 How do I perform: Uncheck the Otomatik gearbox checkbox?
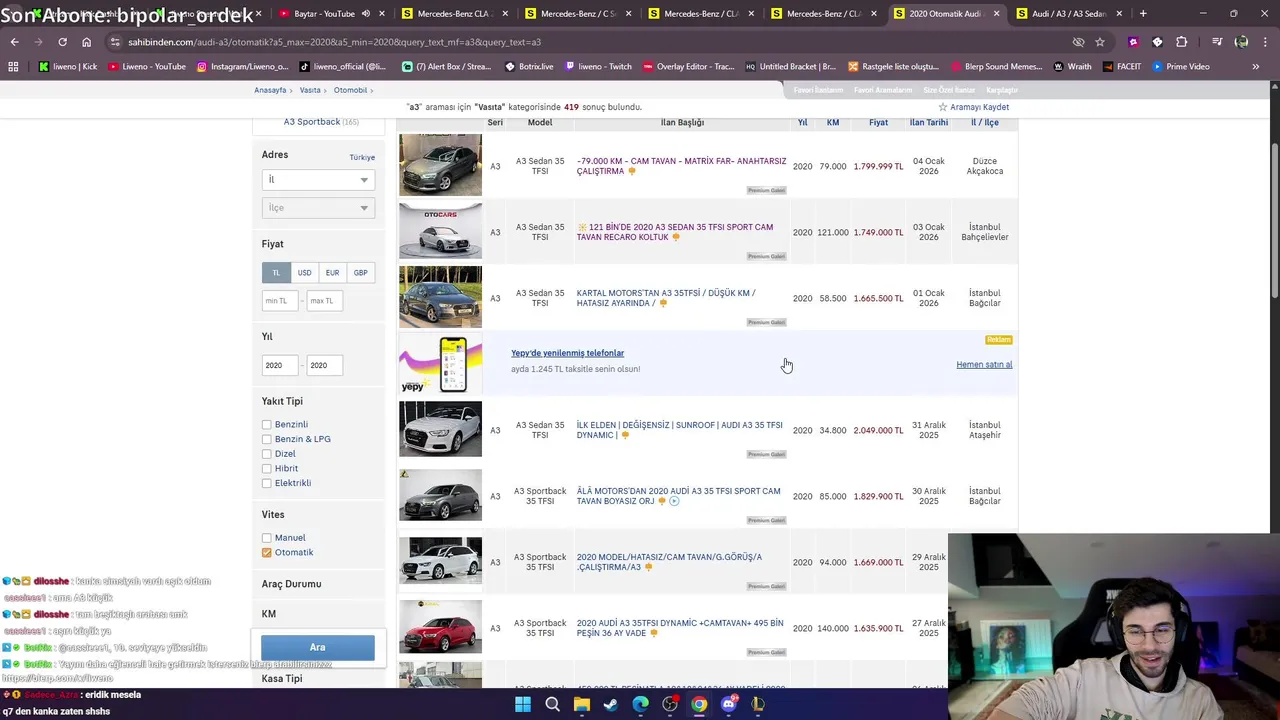pos(266,552)
